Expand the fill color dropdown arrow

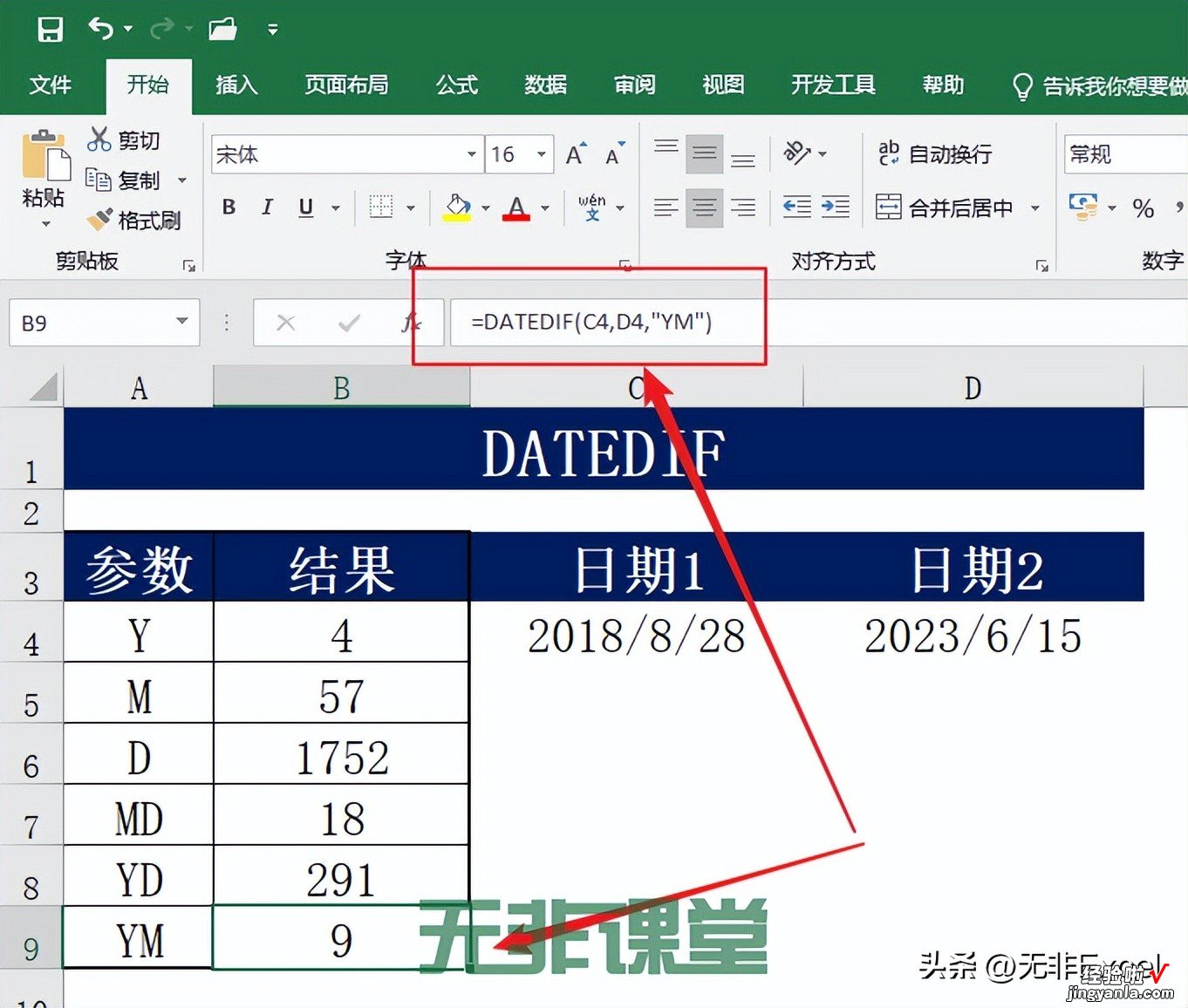click(486, 208)
